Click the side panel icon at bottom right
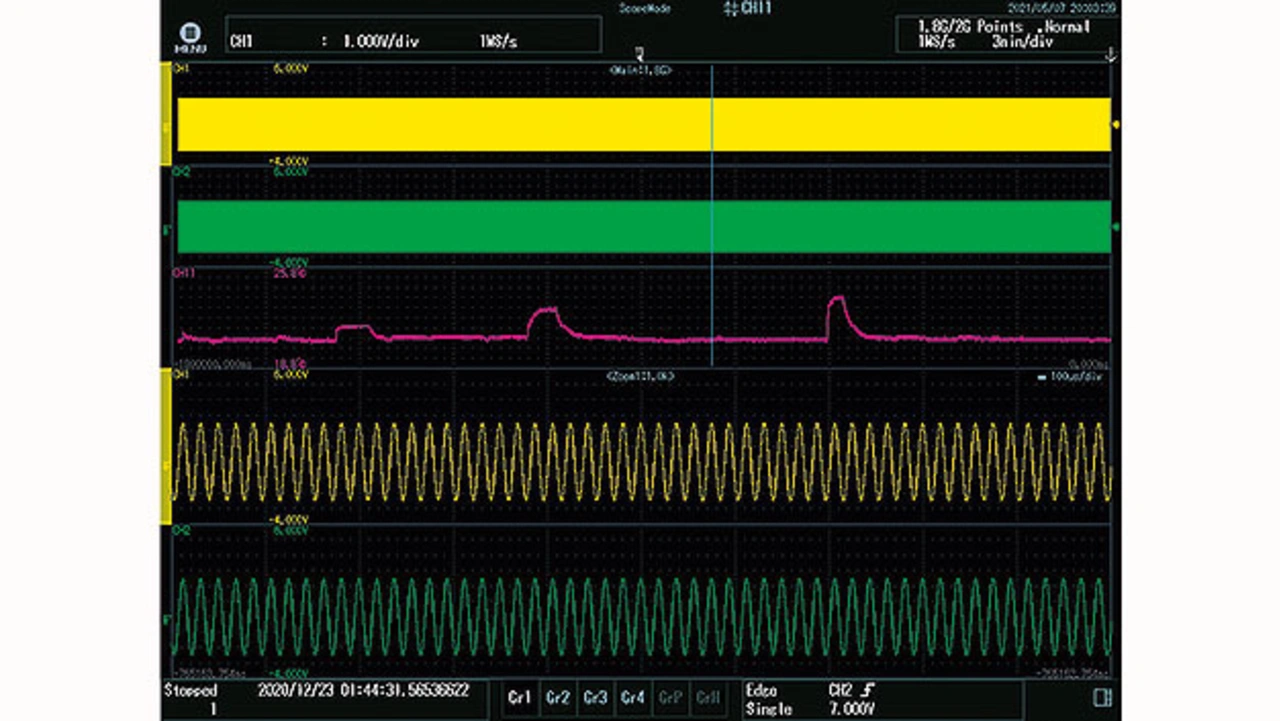The image size is (1280, 721). click(1101, 697)
